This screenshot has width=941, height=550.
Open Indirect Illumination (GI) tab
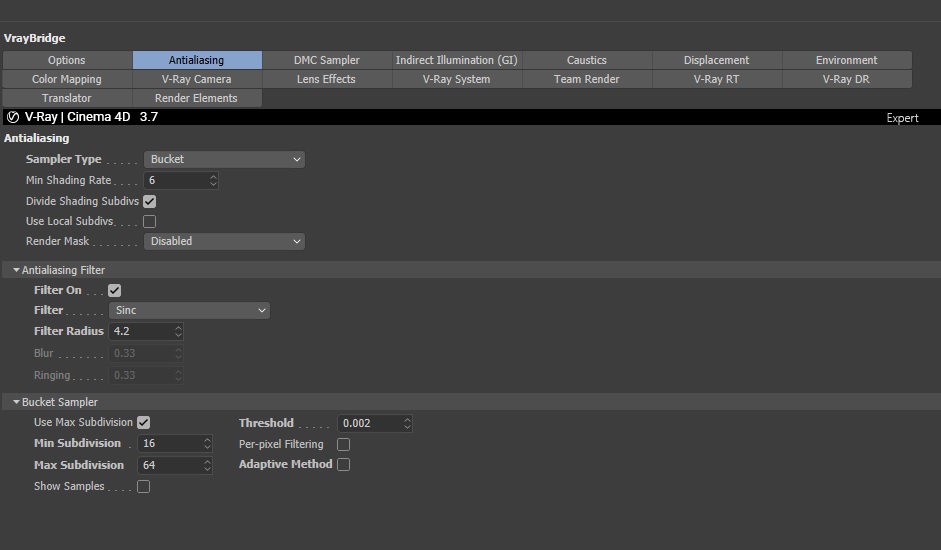(x=456, y=60)
